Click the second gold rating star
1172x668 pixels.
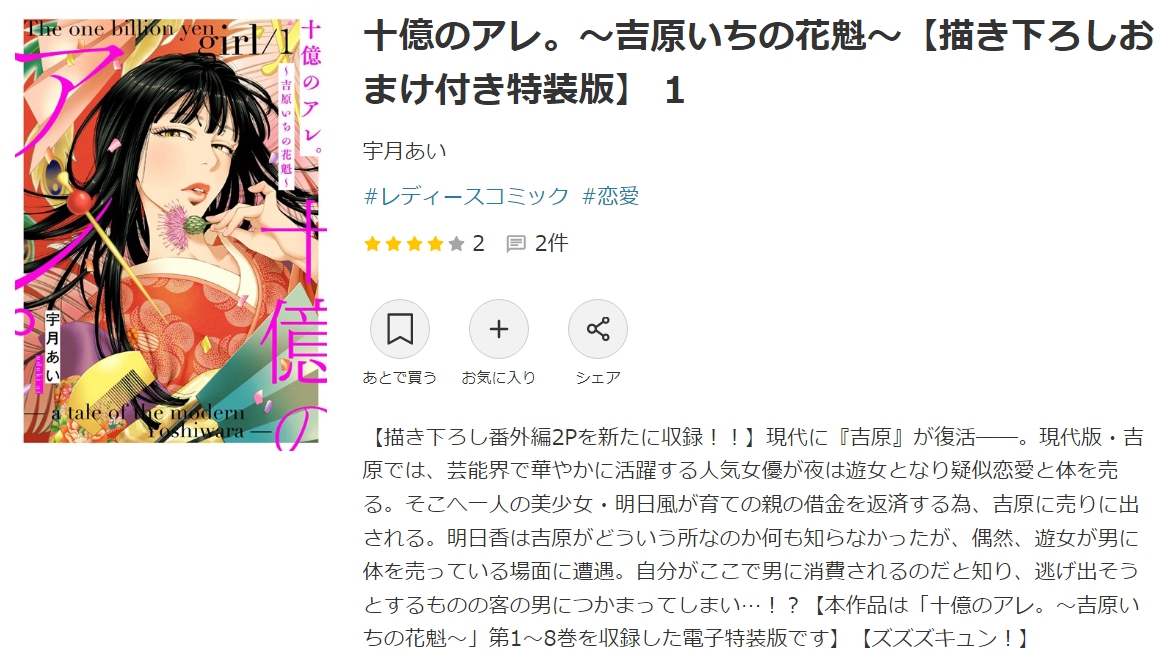tap(393, 244)
